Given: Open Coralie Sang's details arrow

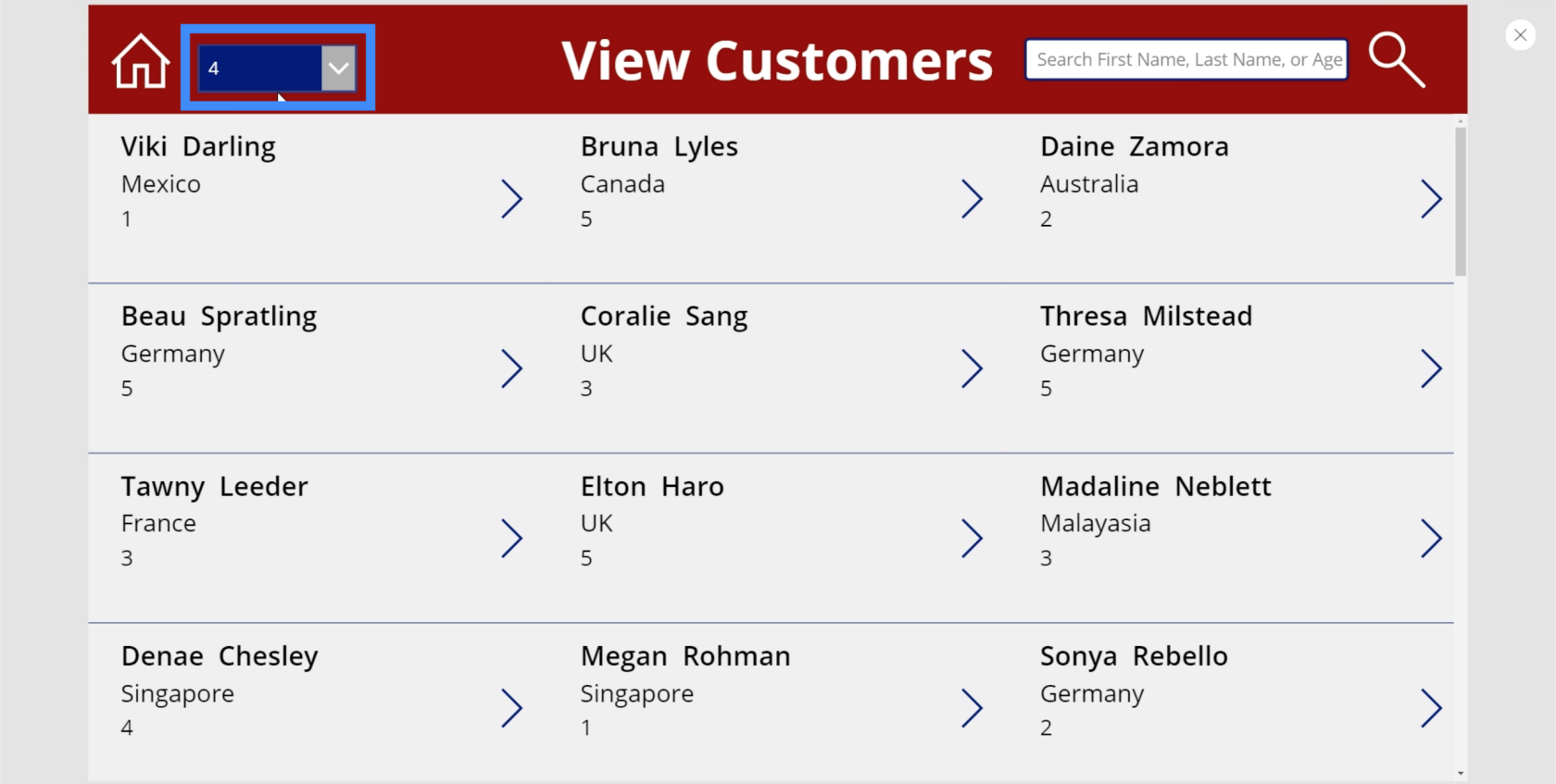Looking at the screenshot, I should point(972,368).
